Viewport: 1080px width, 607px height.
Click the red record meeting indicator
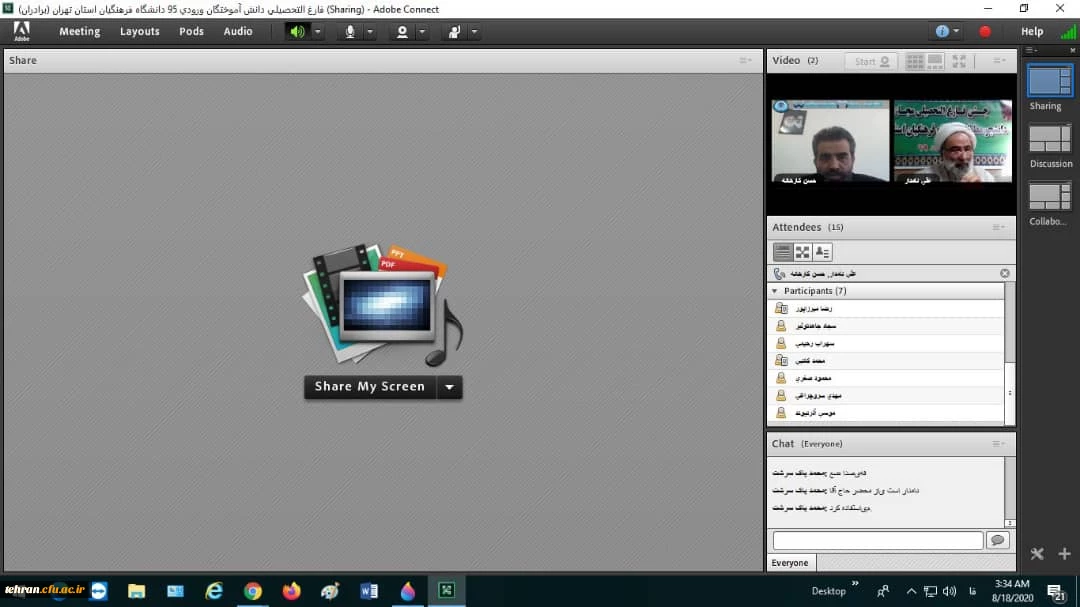(x=985, y=31)
